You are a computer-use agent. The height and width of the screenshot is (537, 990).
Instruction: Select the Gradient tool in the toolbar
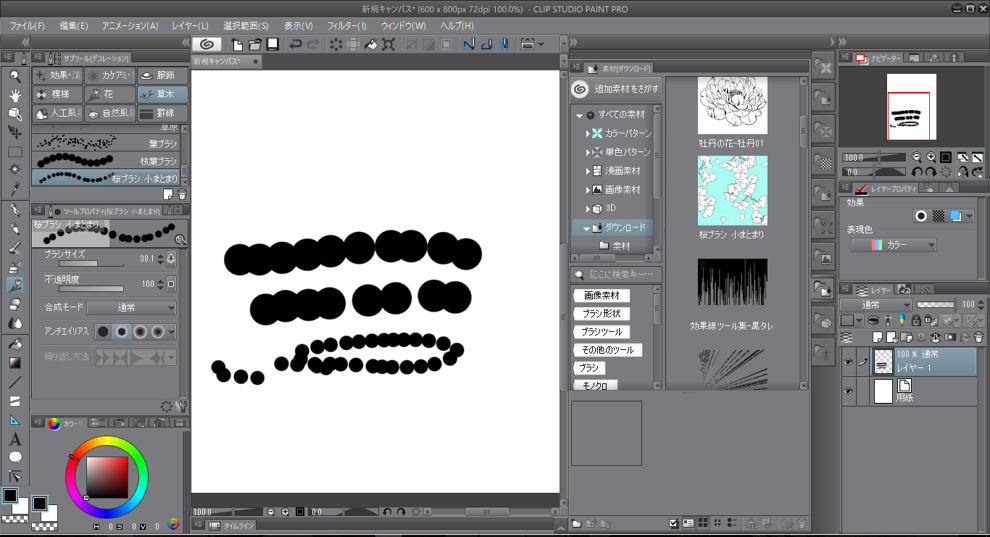tap(15, 363)
